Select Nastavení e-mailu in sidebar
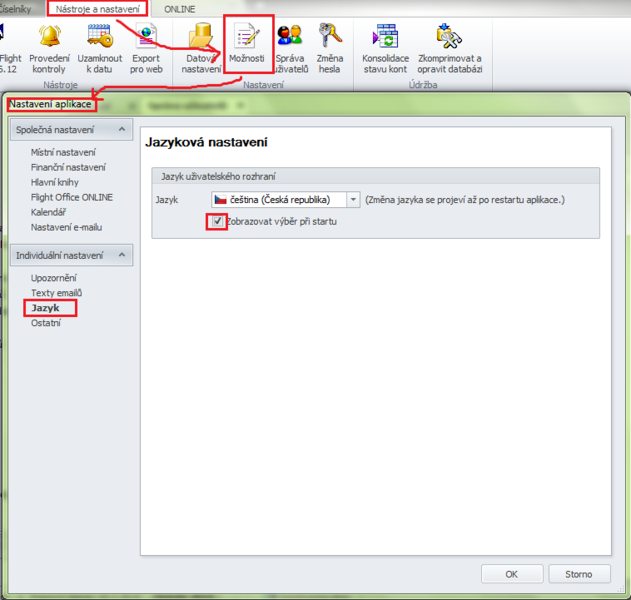This screenshot has height=600, width=631. pos(66,227)
